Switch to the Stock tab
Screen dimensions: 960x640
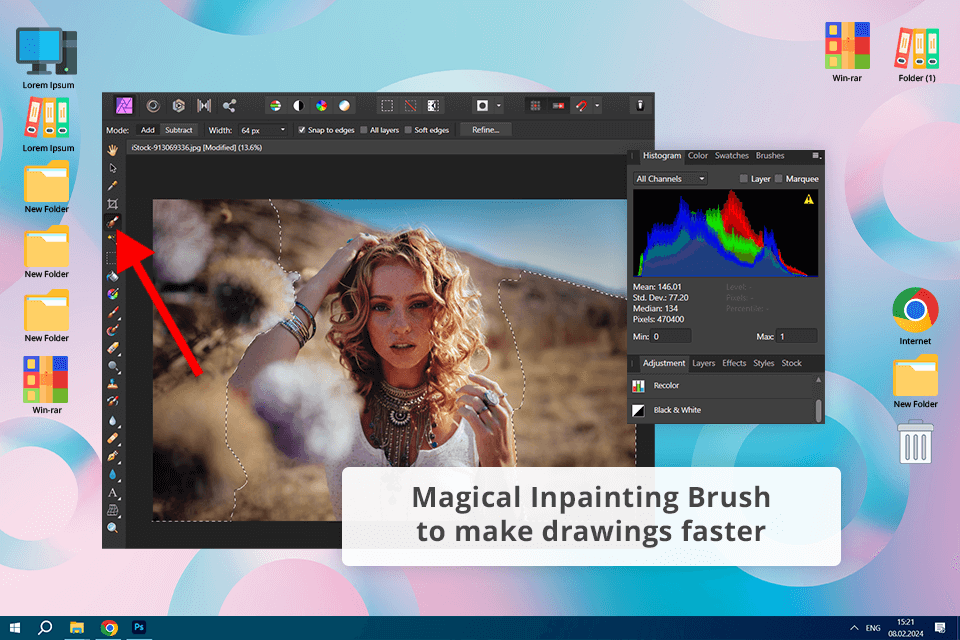791,363
